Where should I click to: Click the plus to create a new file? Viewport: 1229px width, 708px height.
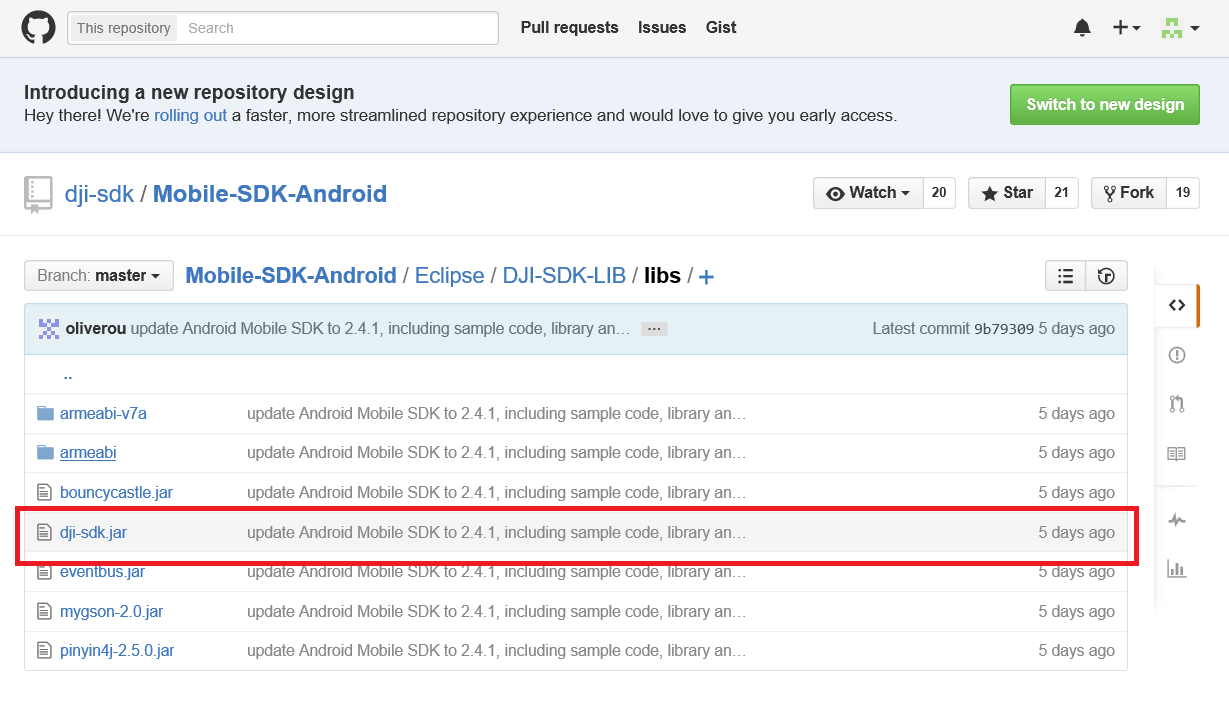click(x=706, y=277)
